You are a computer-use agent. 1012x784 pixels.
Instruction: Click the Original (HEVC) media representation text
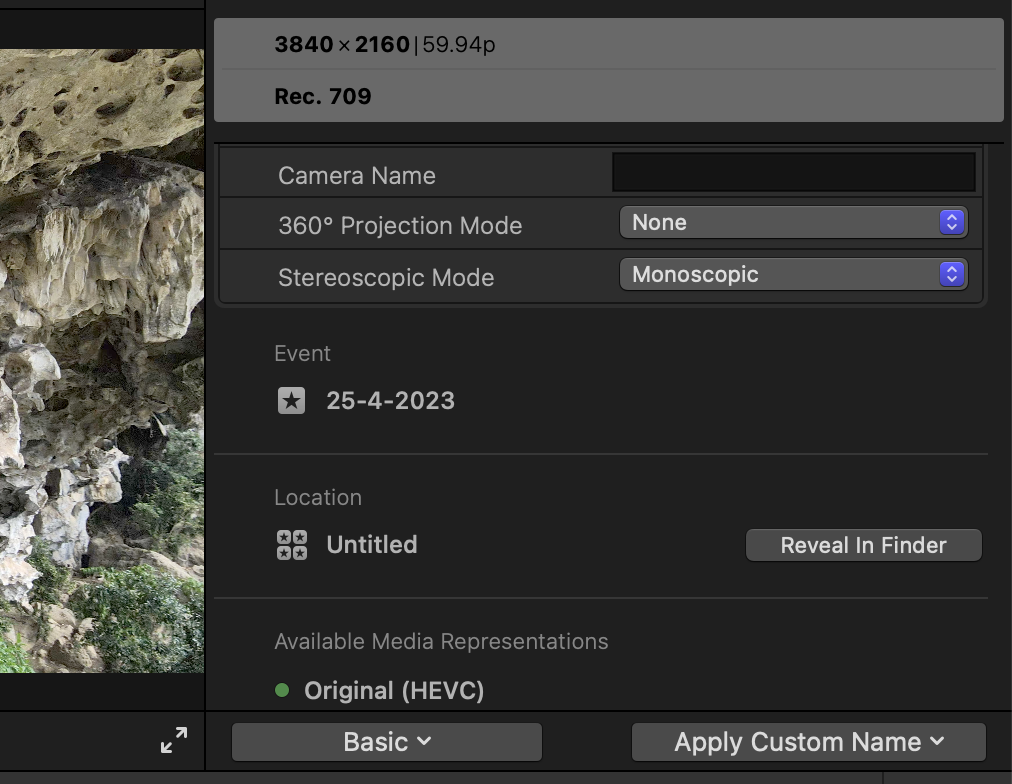pyautogui.click(x=394, y=691)
